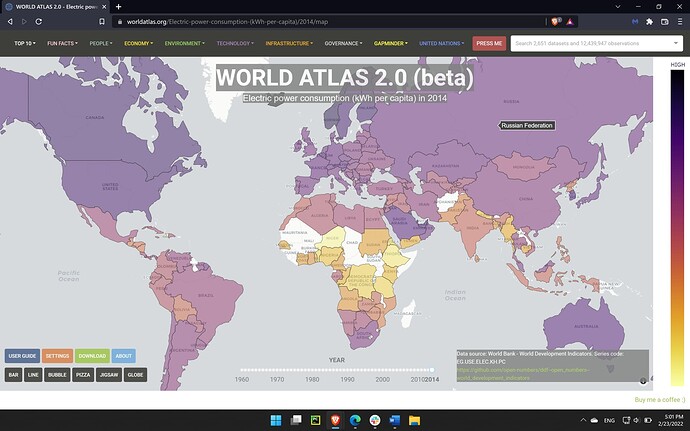Switch to the LINE chart view
This screenshot has width=690, height=431.
(33, 375)
